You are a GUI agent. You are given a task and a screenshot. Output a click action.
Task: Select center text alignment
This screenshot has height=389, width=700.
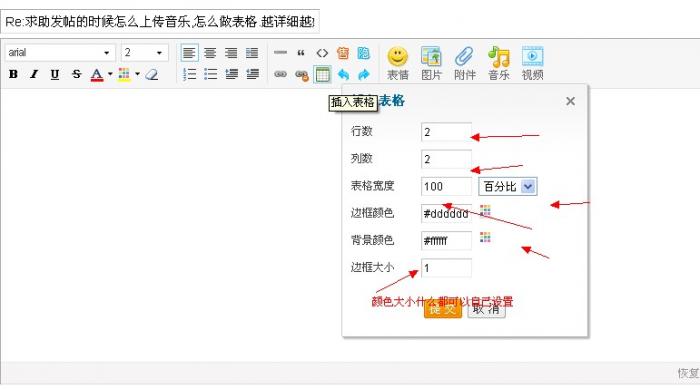pyautogui.click(x=210, y=53)
